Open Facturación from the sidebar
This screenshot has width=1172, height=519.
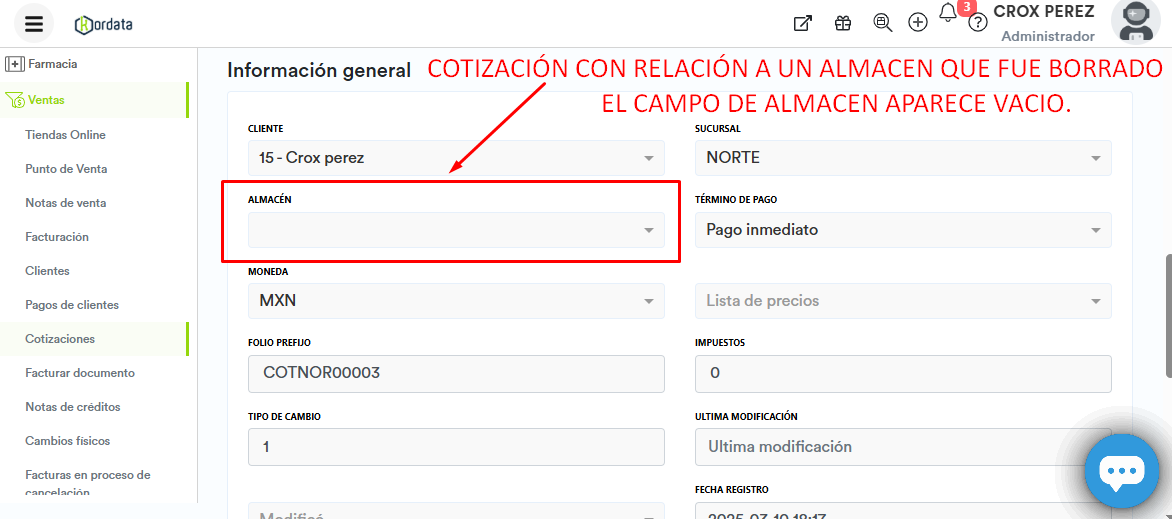click(57, 237)
